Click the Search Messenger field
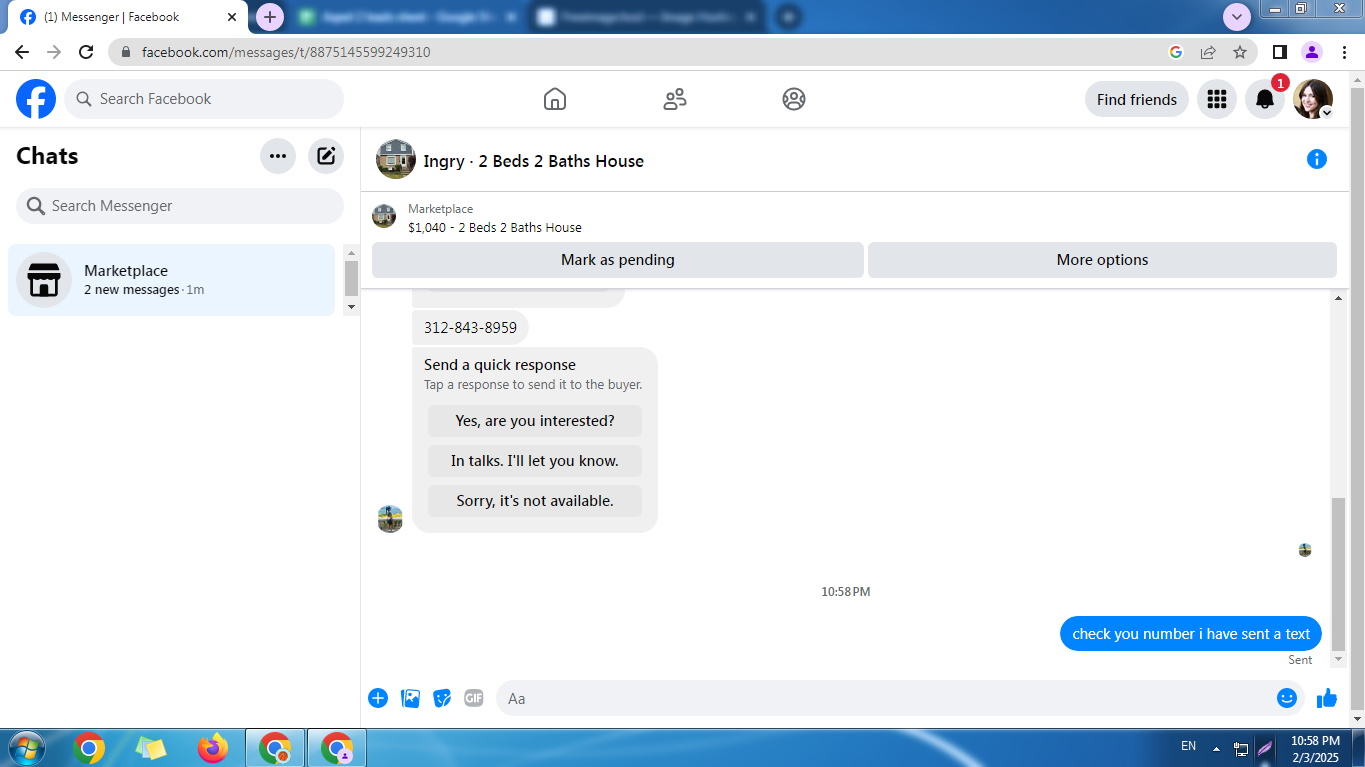This screenshot has height=767, width=1365. click(180, 206)
